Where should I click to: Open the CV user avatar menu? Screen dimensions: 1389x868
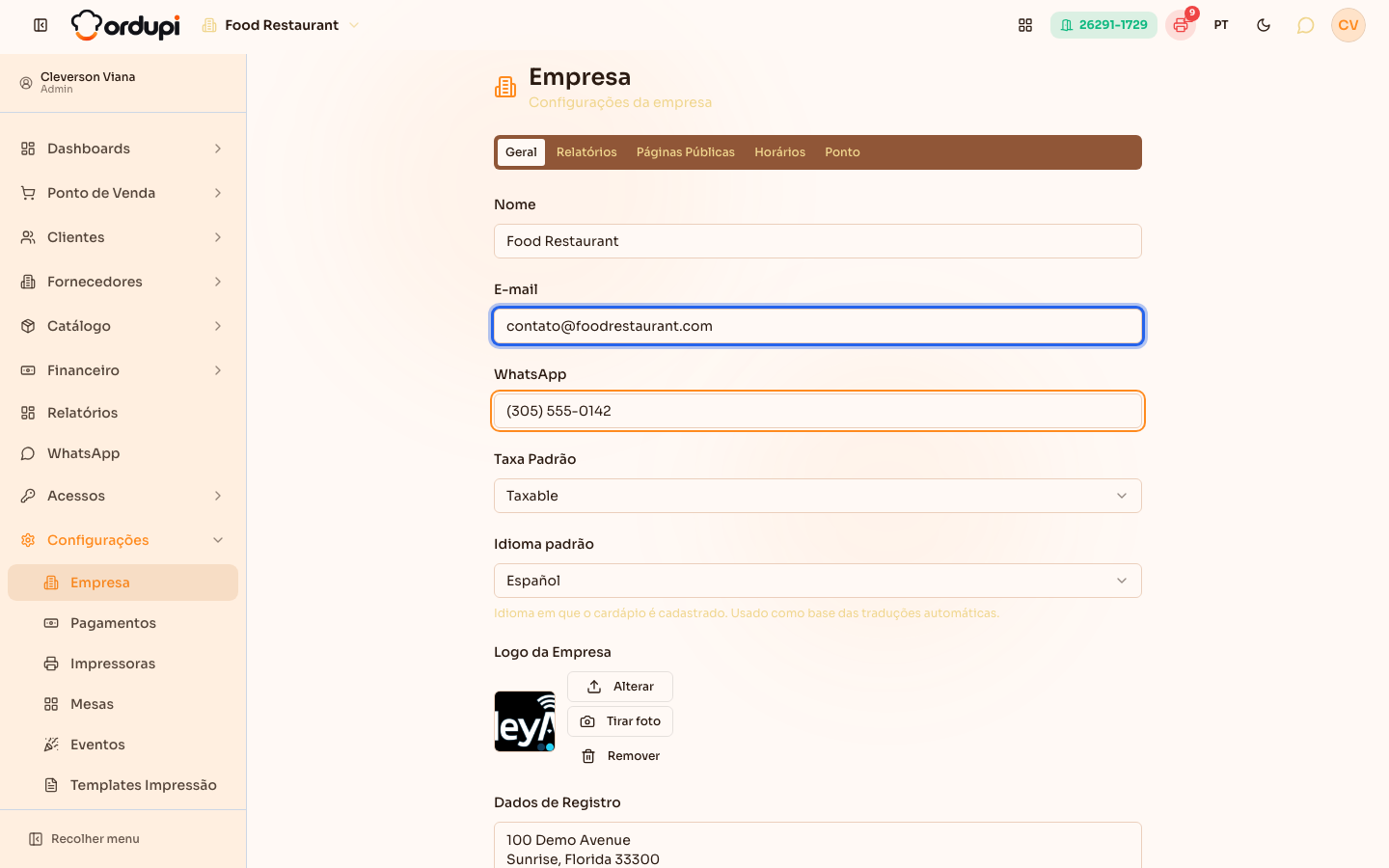click(1348, 25)
